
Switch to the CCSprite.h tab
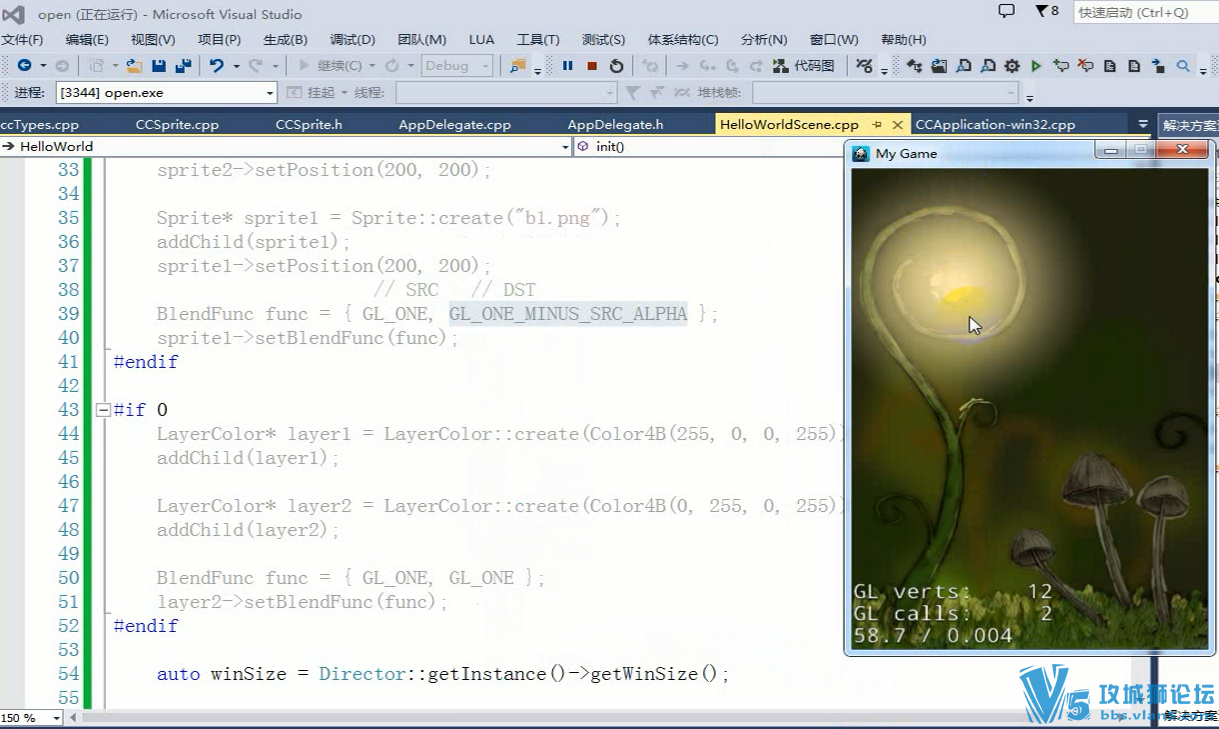(309, 125)
